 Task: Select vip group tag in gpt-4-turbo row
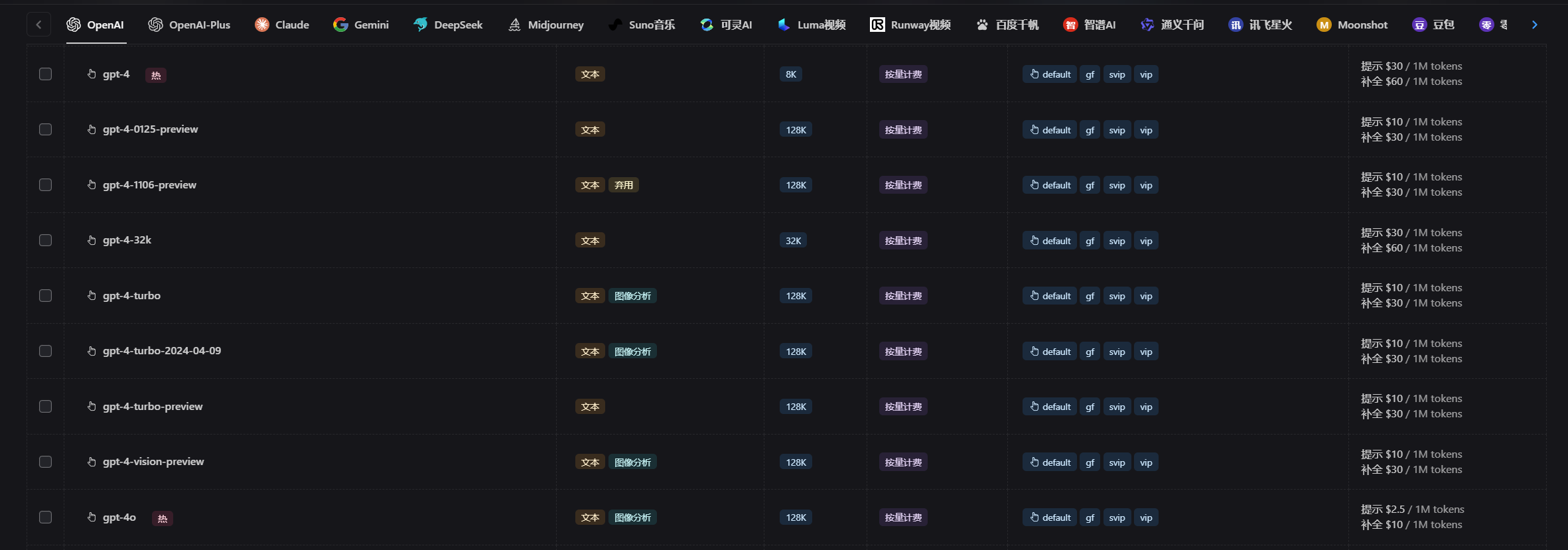tap(1146, 296)
